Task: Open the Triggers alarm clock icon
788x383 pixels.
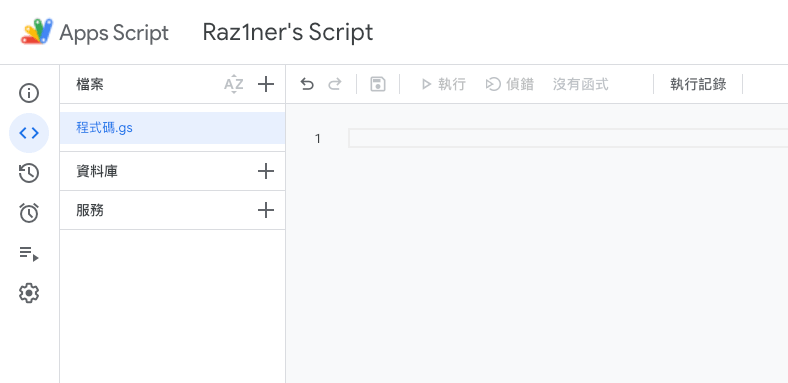Action: click(x=29, y=213)
